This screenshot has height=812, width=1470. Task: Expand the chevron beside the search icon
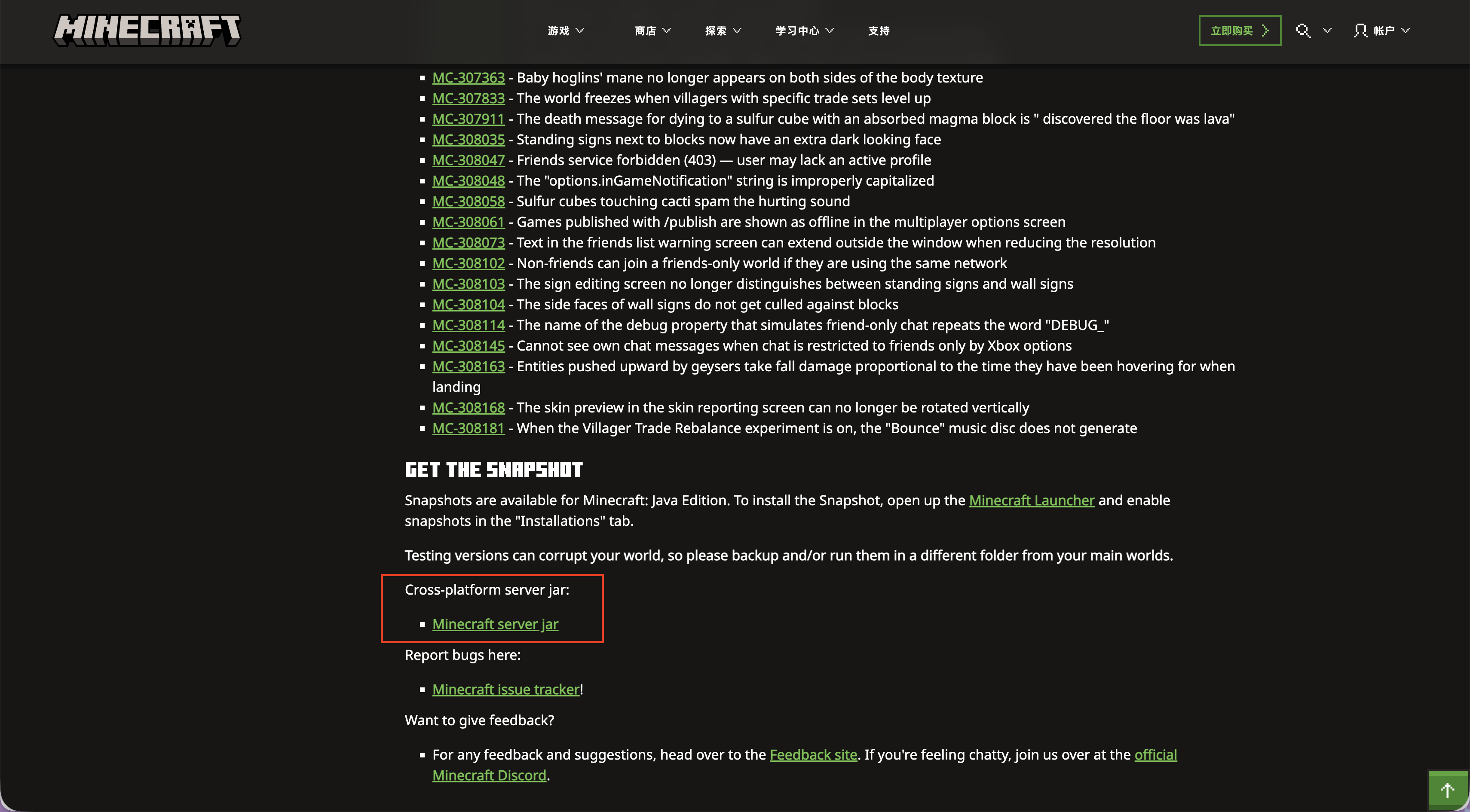coord(1327,31)
